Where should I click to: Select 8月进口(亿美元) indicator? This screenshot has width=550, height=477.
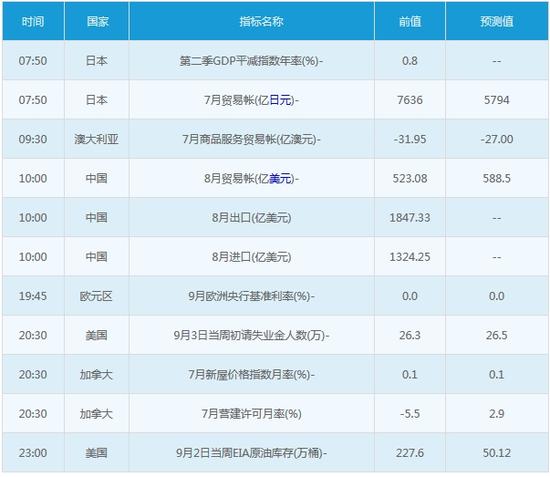click(x=251, y=257)
